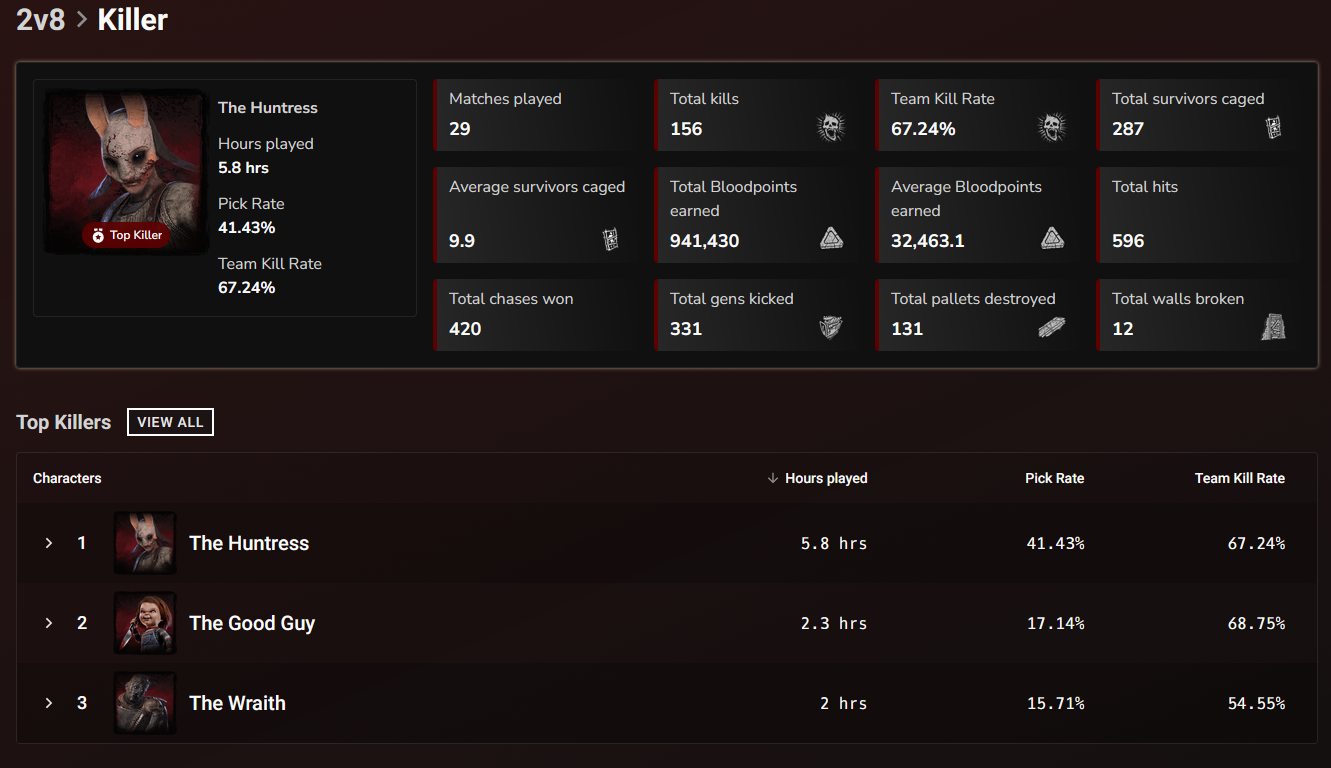Expand The Good Guy row chevron

point(48,623)
